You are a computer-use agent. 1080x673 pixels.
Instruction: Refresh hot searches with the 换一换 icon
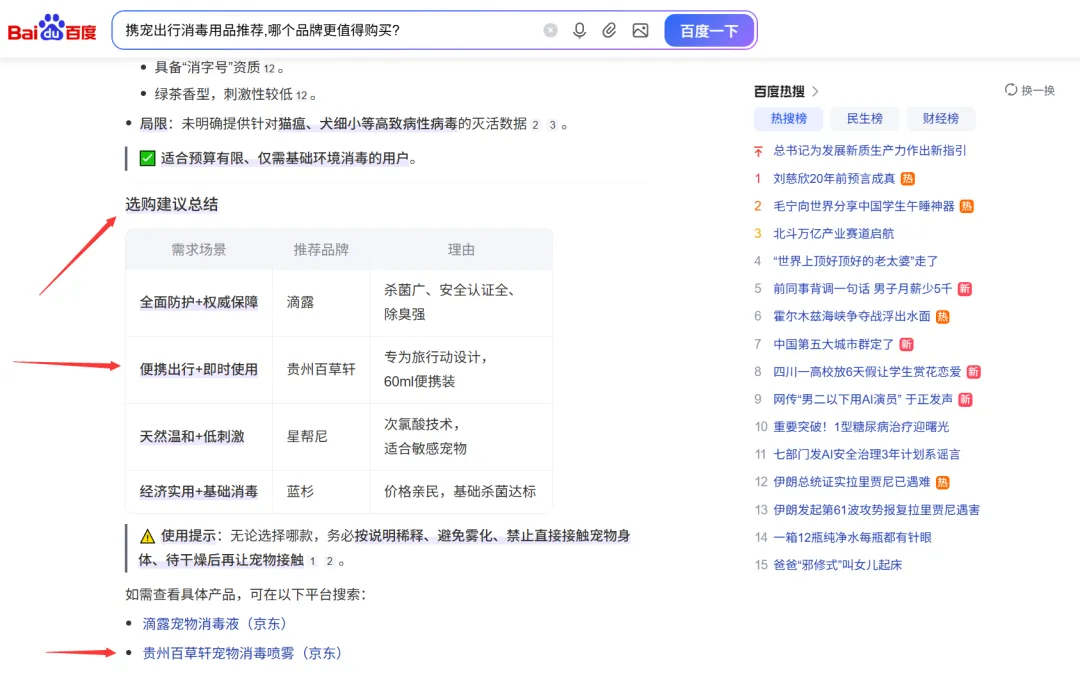coord(1010,89)
